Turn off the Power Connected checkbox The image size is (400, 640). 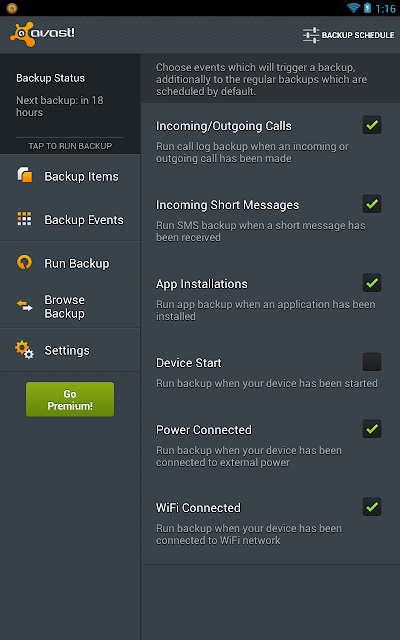[372, 429]
